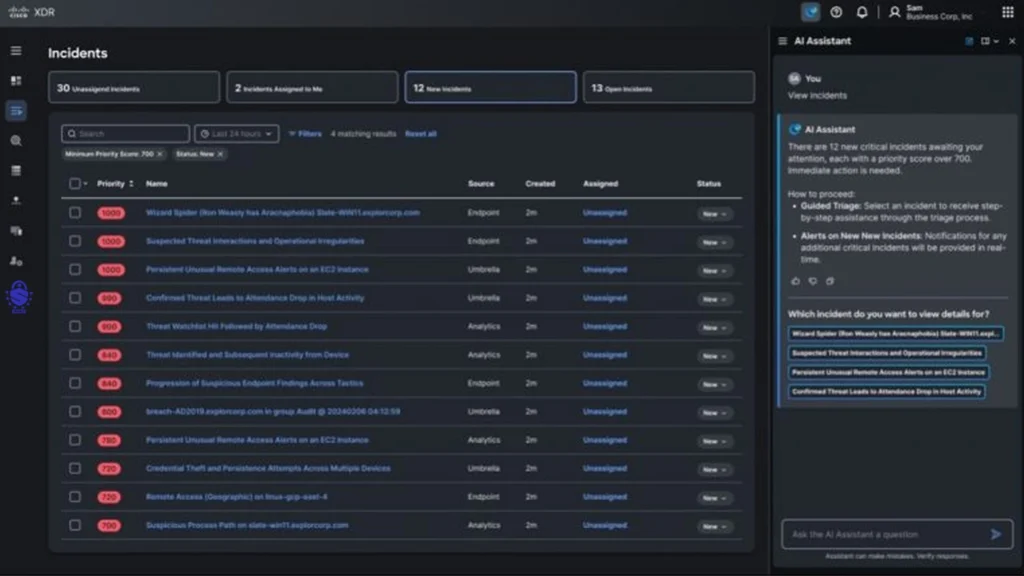Copy the AI Assistant response
This screenshot has height=576, width=1024.
pos(830,281)
